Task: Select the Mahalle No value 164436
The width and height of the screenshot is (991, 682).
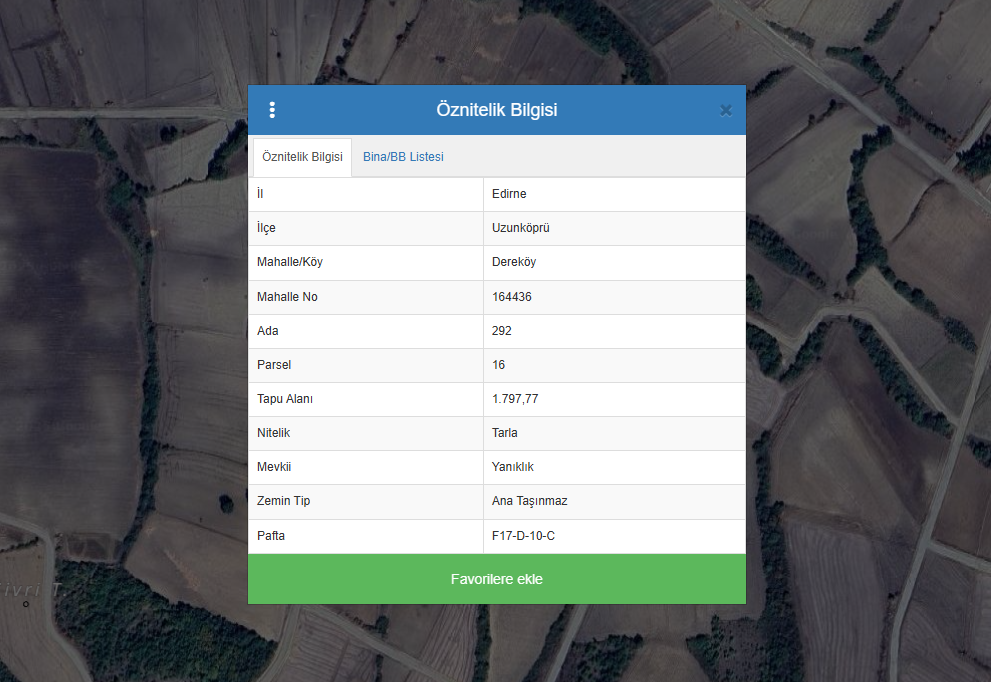Action: (x=512, y=297)
